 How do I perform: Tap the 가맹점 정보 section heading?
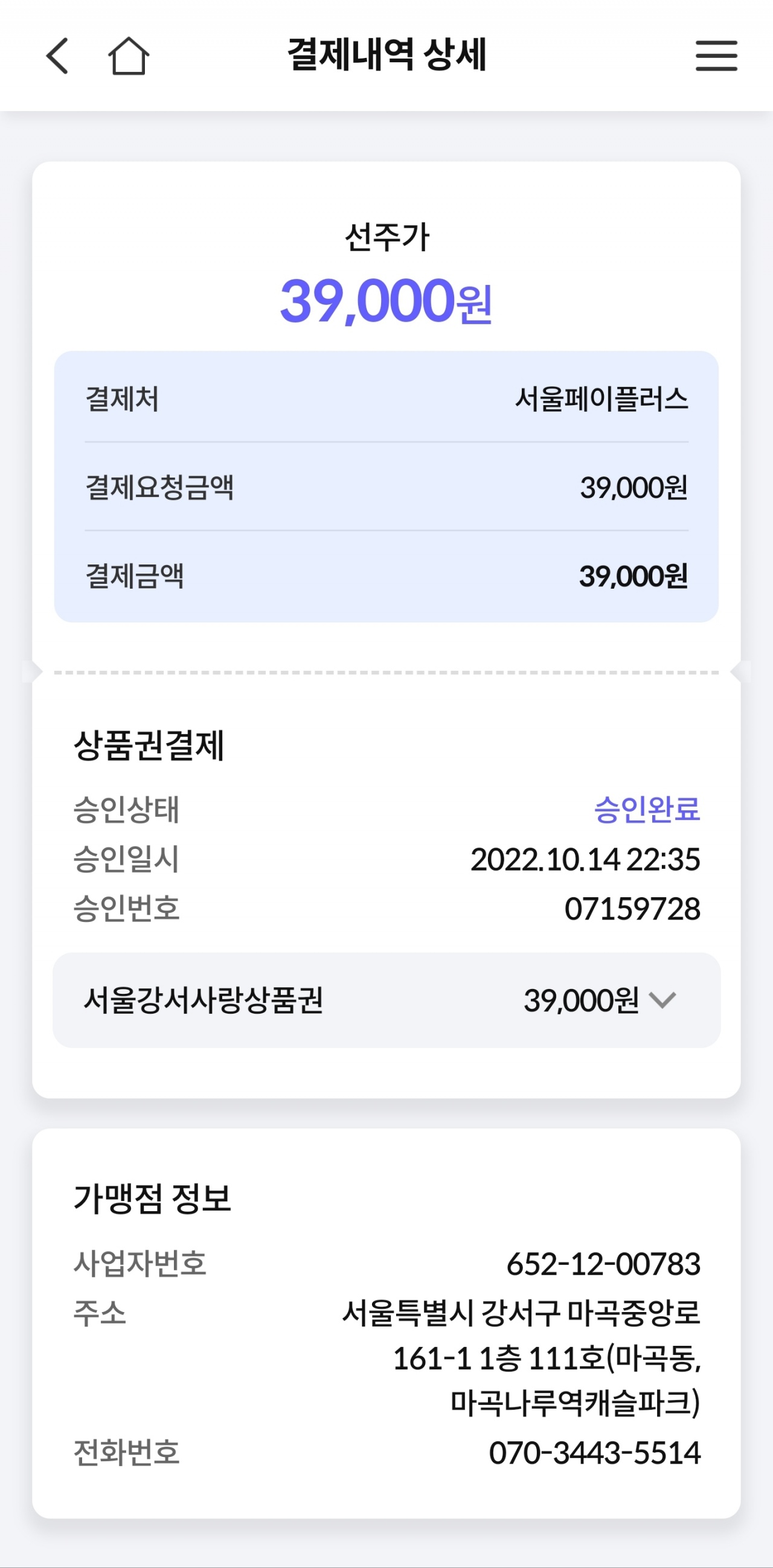click(152, 1198)
